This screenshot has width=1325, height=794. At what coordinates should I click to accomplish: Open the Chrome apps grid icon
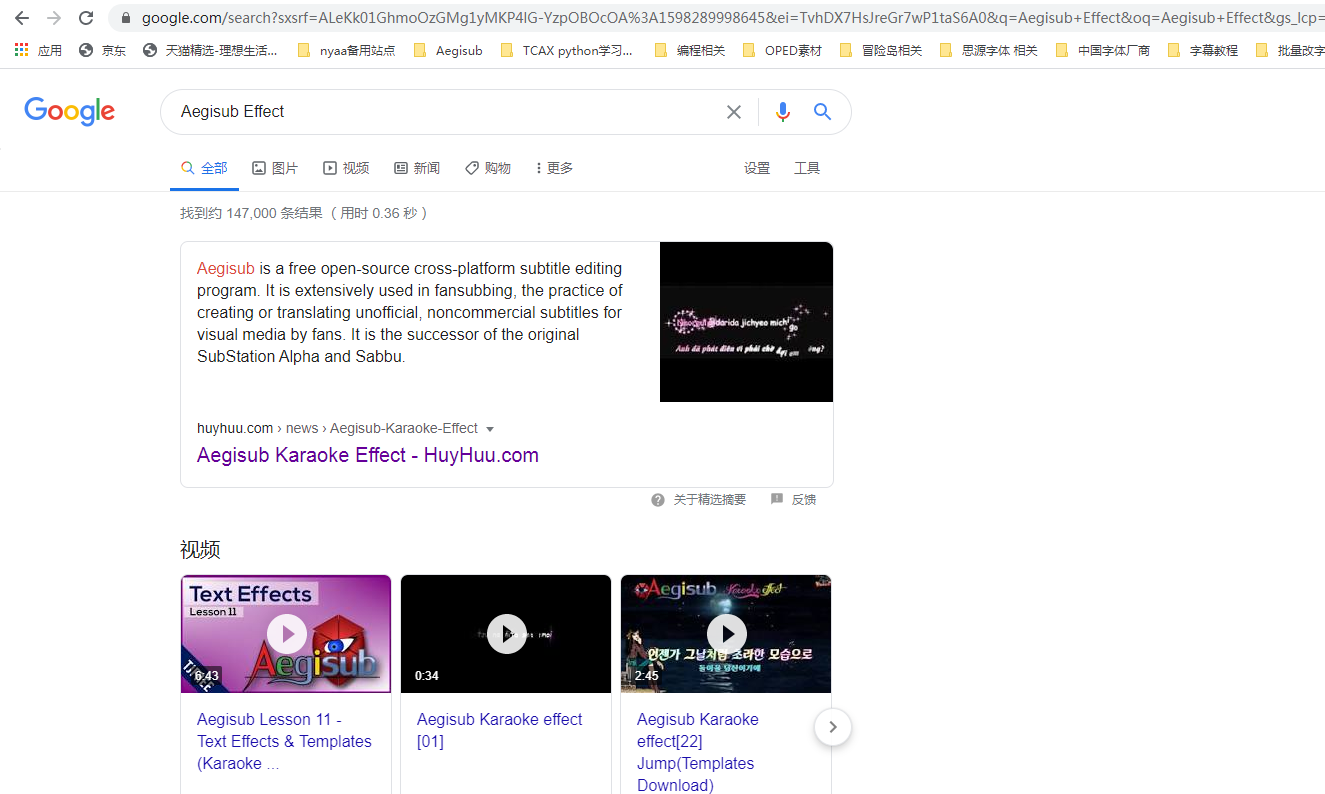(x=21, y=49)
